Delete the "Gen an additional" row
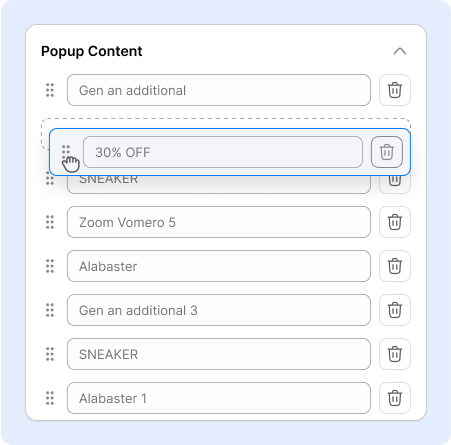This screenshot has width=451, height=445. [395, 90]
